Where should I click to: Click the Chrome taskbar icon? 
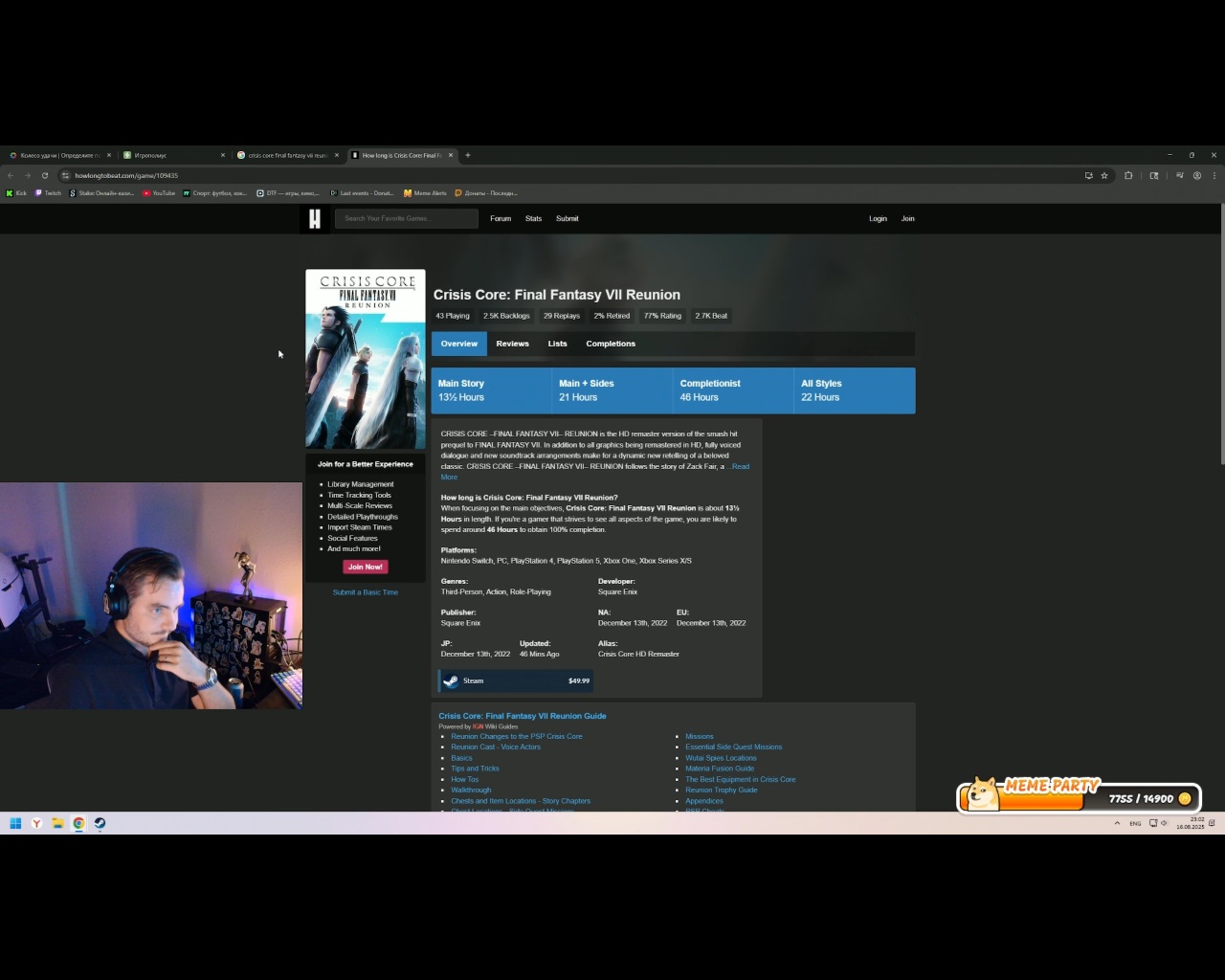pos(78,823)
